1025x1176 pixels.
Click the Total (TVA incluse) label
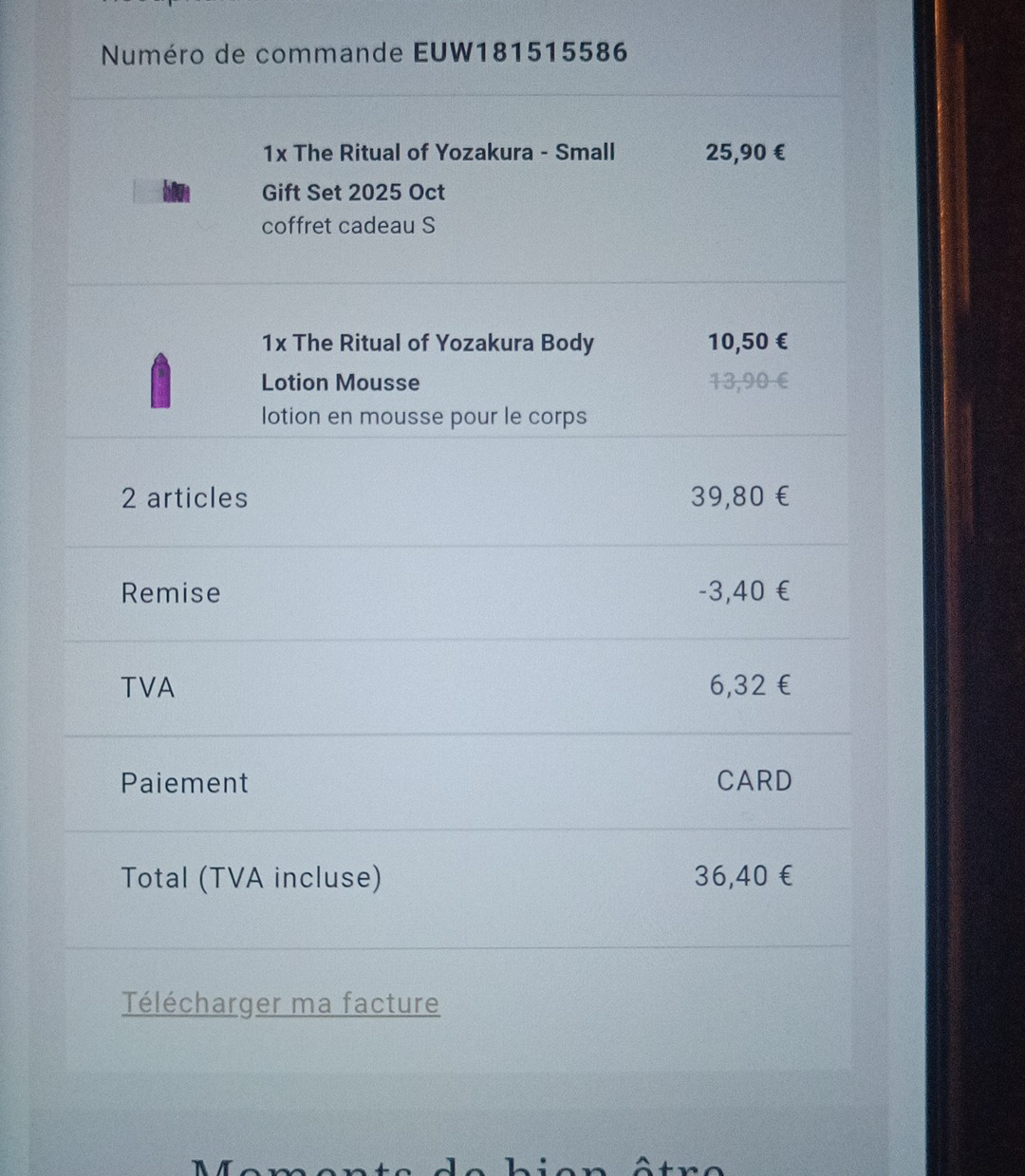(251, 878)
